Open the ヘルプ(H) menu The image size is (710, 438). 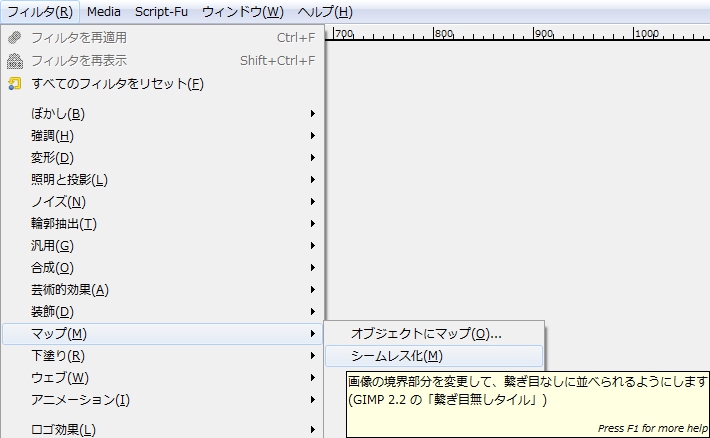point(325,12)
